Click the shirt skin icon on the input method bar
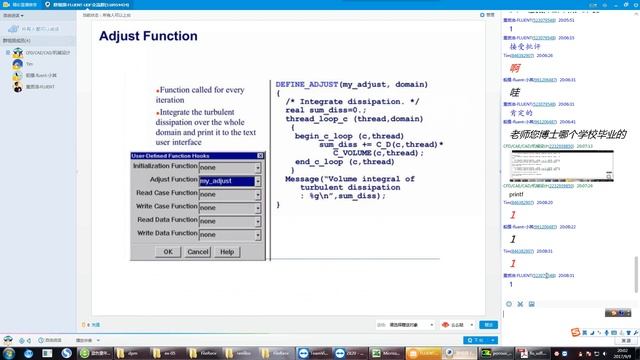 click(x=629, y=333)
